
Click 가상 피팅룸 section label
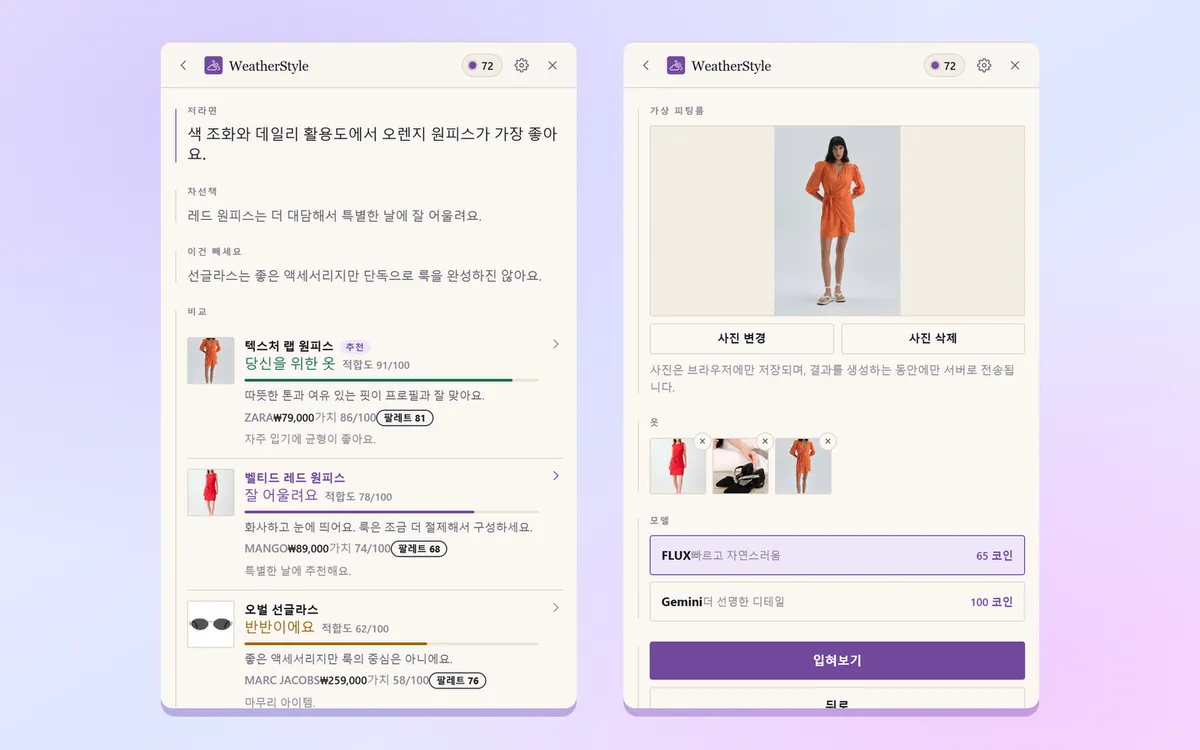pyautogui.click(x=677, y=111)
